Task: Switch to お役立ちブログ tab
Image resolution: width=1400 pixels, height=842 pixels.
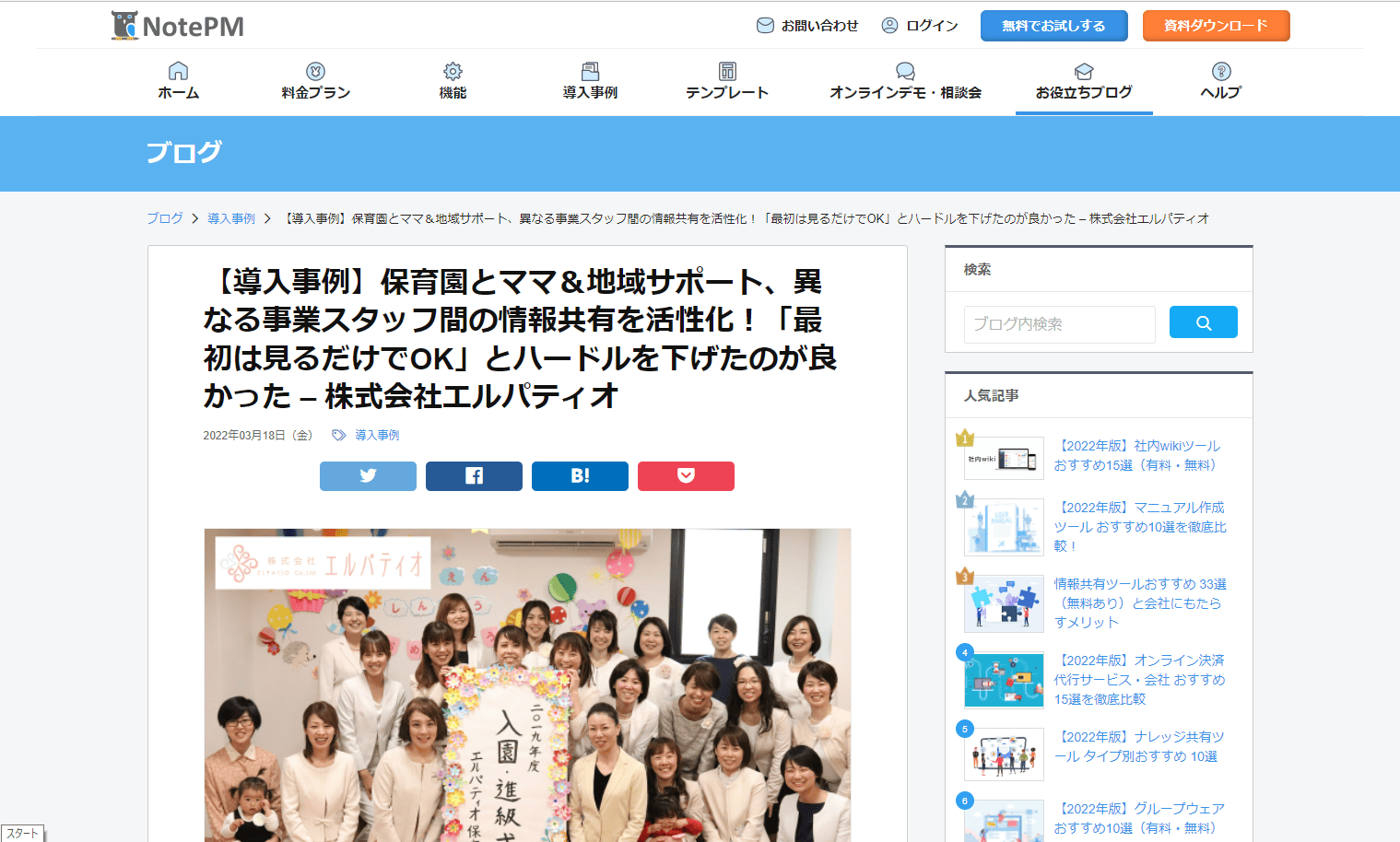Action: [1084, 81]
